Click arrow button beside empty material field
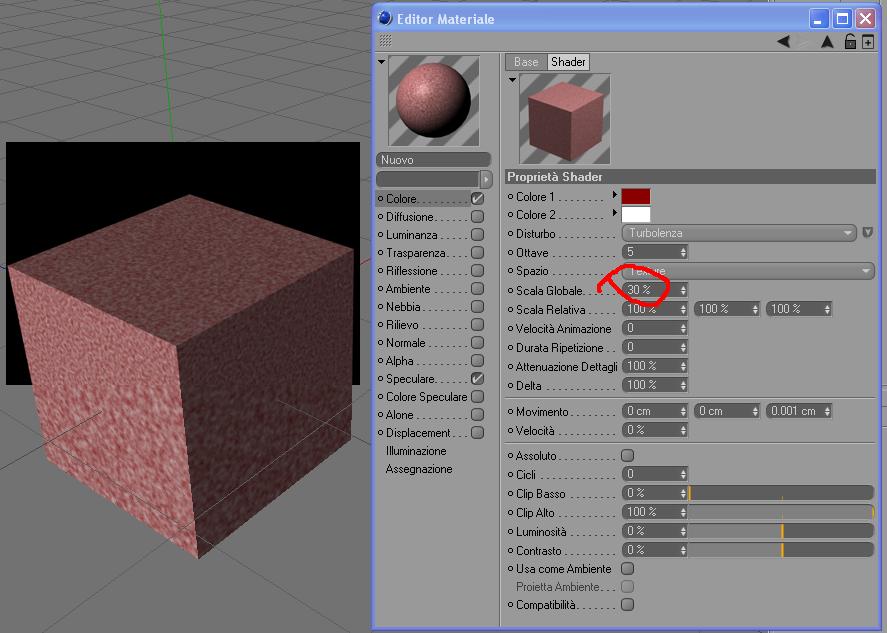Image resolution: width=887 pixels, height=633 pixels. coord(486,179)
